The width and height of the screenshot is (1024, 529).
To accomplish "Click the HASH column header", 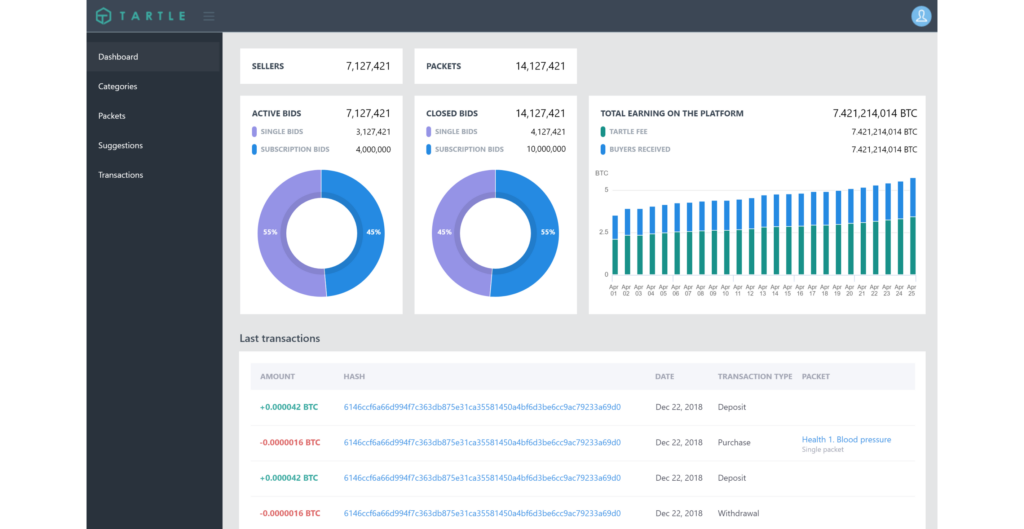I will (x=354, y=377).
